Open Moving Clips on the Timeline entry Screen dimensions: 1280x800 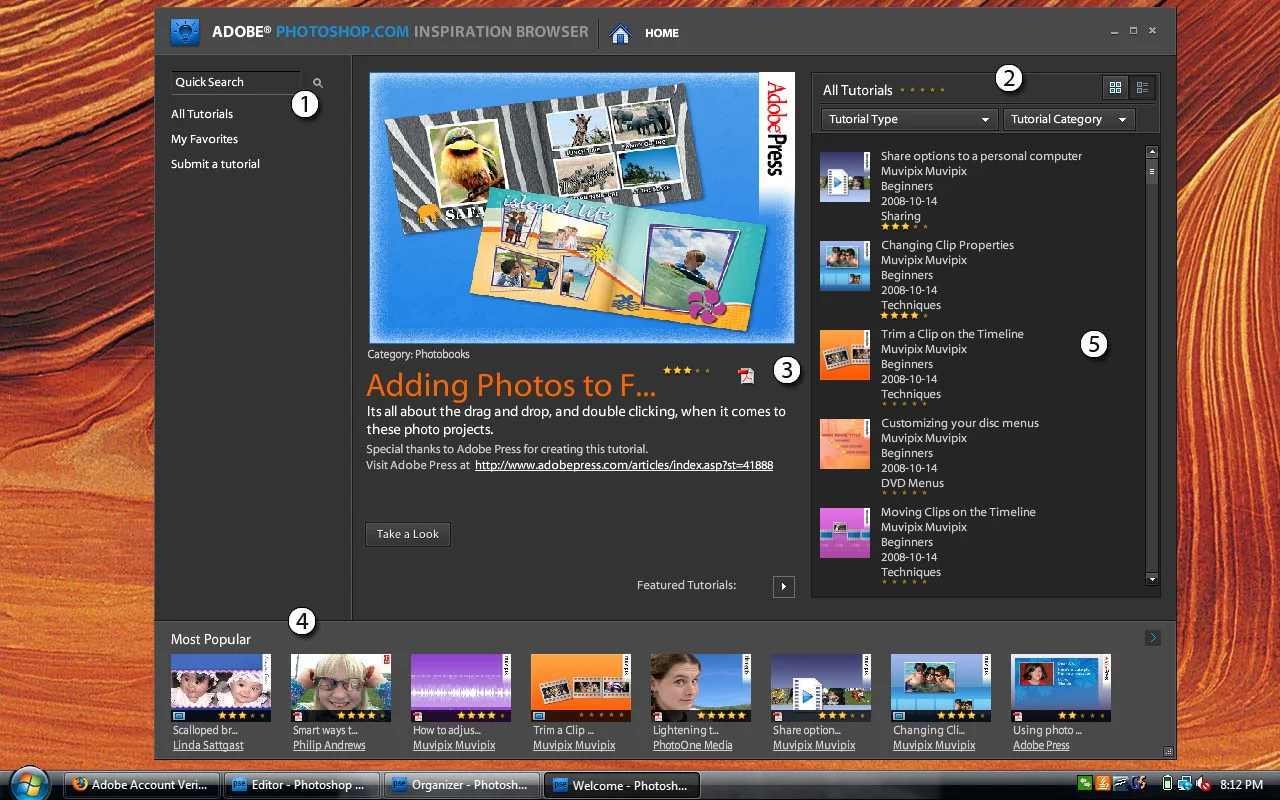click(x=958, y=512)
